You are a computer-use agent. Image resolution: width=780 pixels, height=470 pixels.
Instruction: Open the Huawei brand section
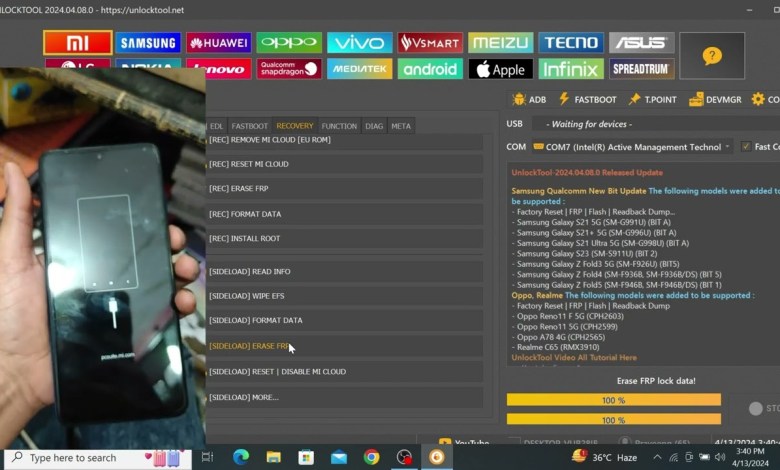click(x=219, y=43)
